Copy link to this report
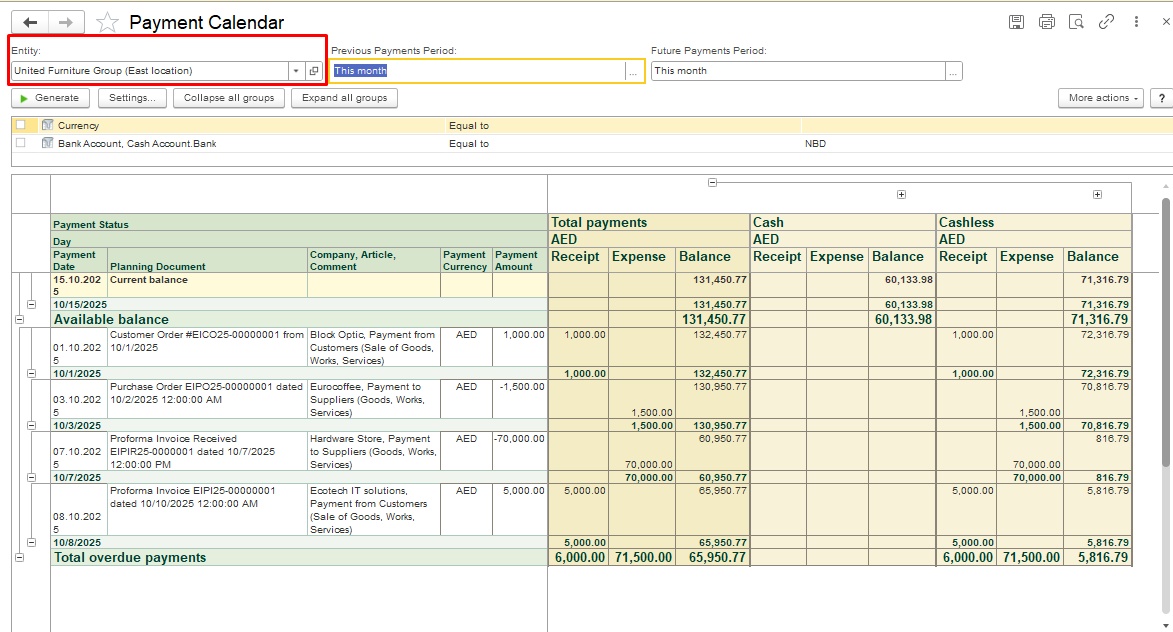The height and width of the screenshot is (632, 1173). point(1106,22)
